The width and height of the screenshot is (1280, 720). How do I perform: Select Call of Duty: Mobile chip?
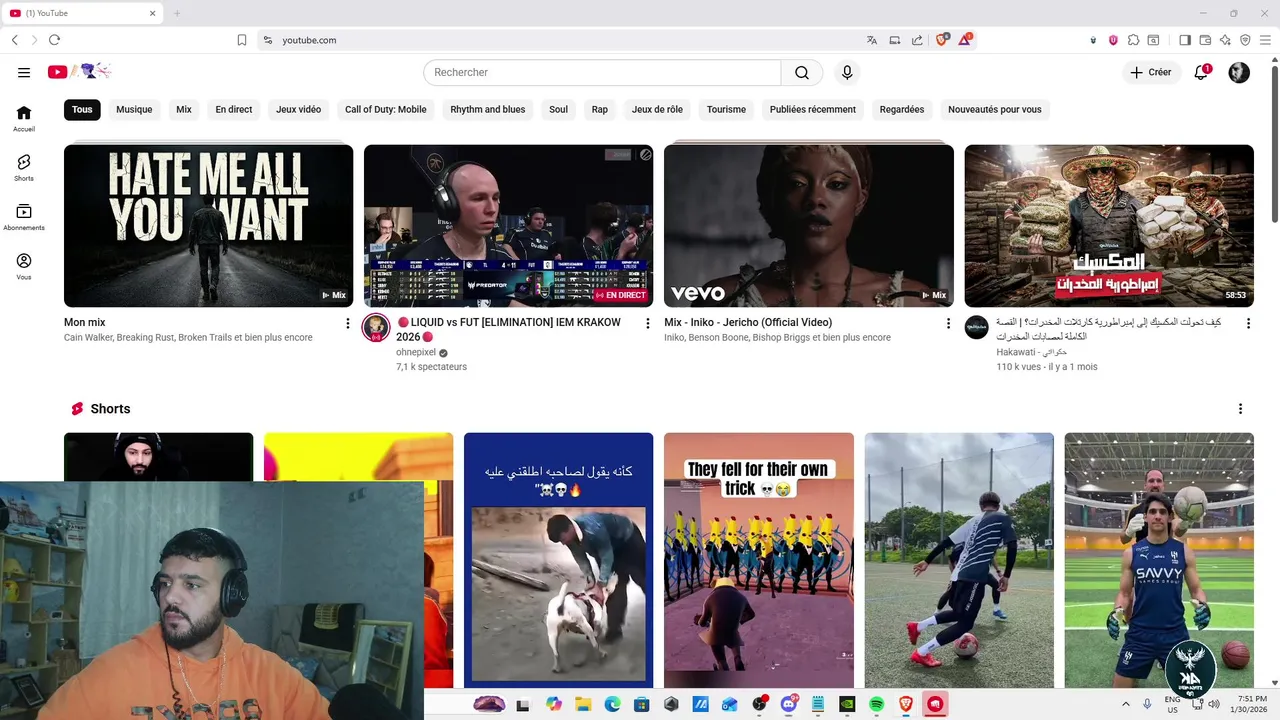(x=386, y=109)
